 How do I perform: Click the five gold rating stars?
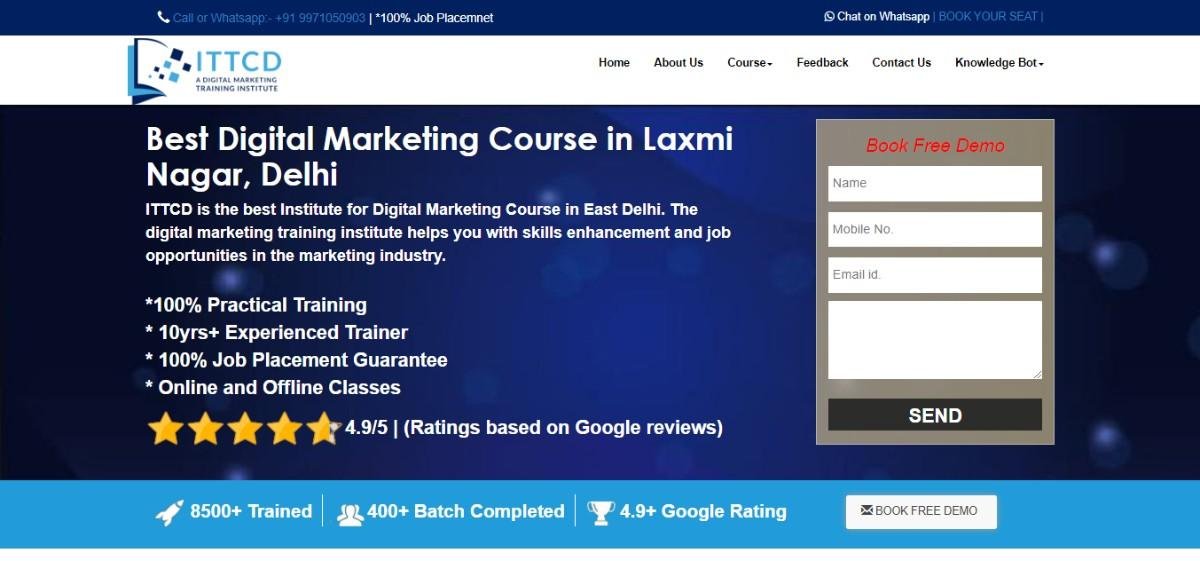(x=243, y=428)
